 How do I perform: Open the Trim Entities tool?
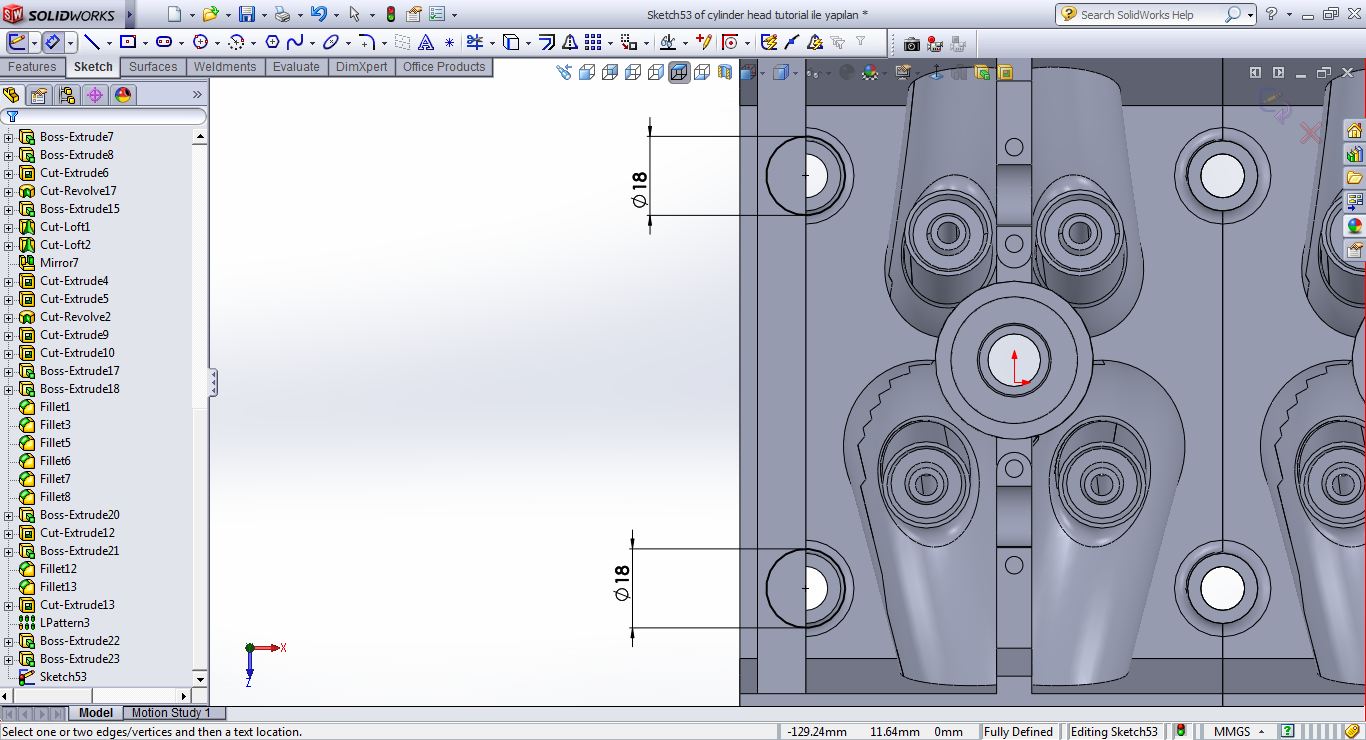coord(474,43)
